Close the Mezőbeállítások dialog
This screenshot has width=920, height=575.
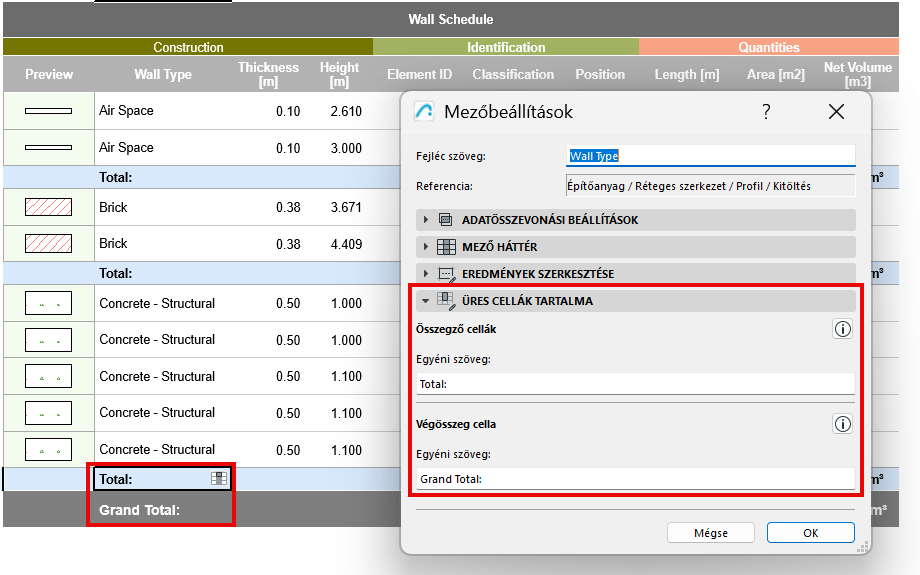coord(836,111)
